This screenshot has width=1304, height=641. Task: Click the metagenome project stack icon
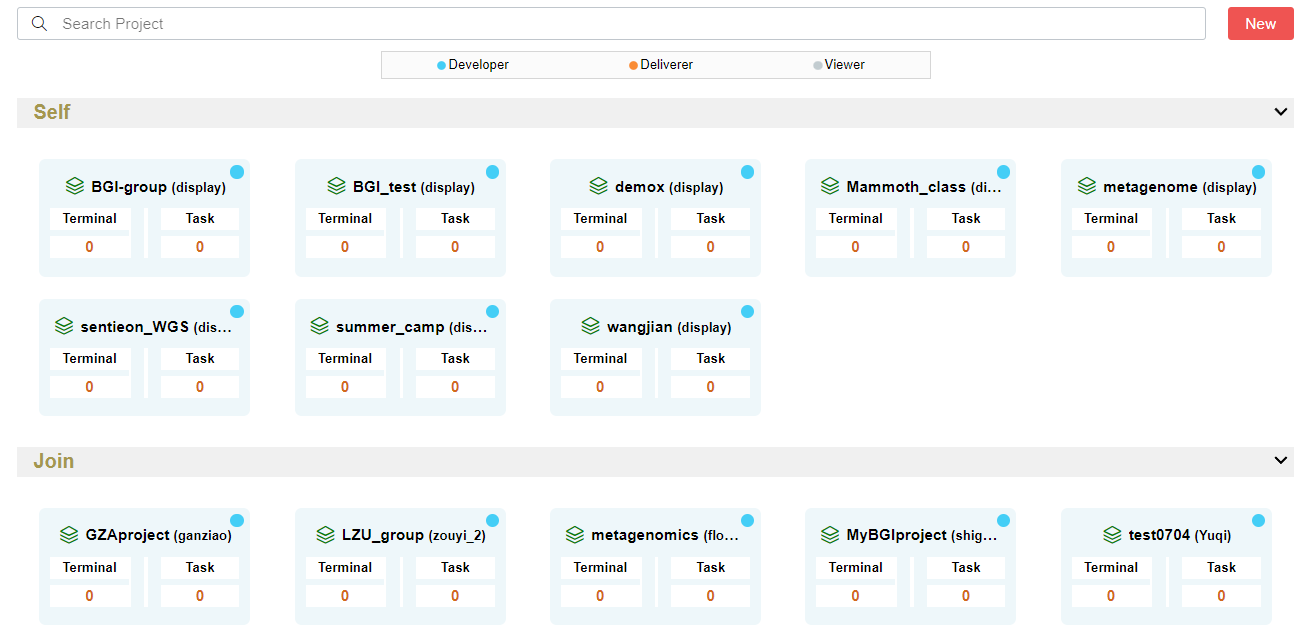click(1087, 186)
